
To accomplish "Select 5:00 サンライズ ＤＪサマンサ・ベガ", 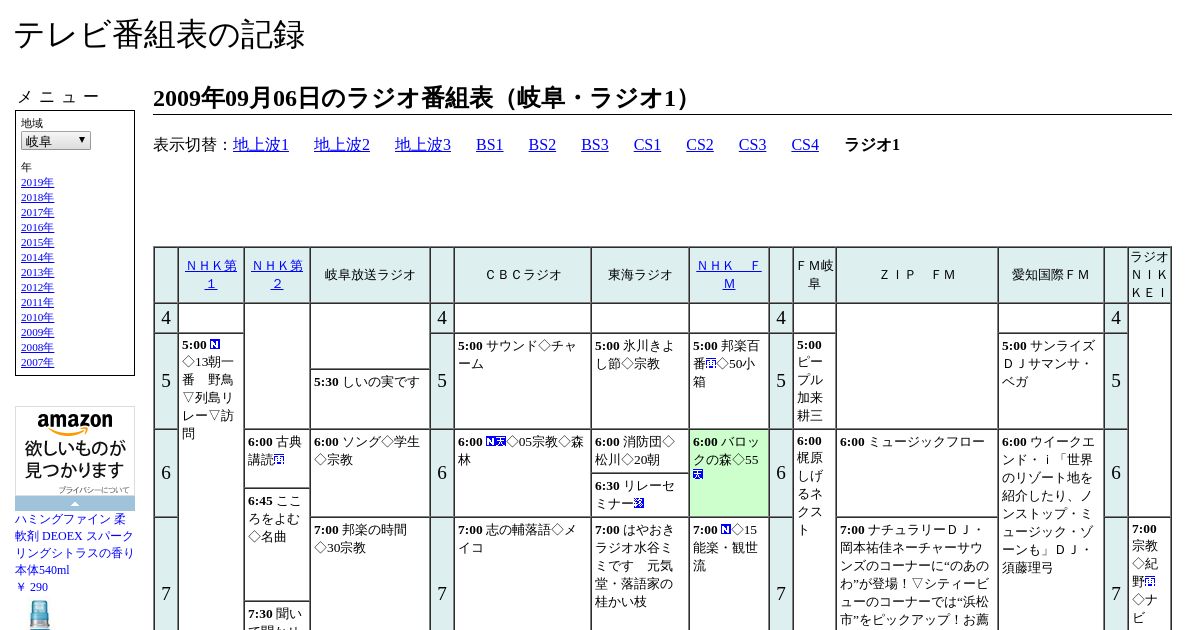I will coord(1051,381).
